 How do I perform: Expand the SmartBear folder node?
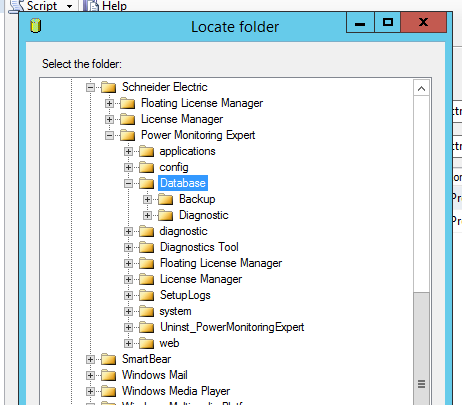pyautogui.click(x=90, y=359)
